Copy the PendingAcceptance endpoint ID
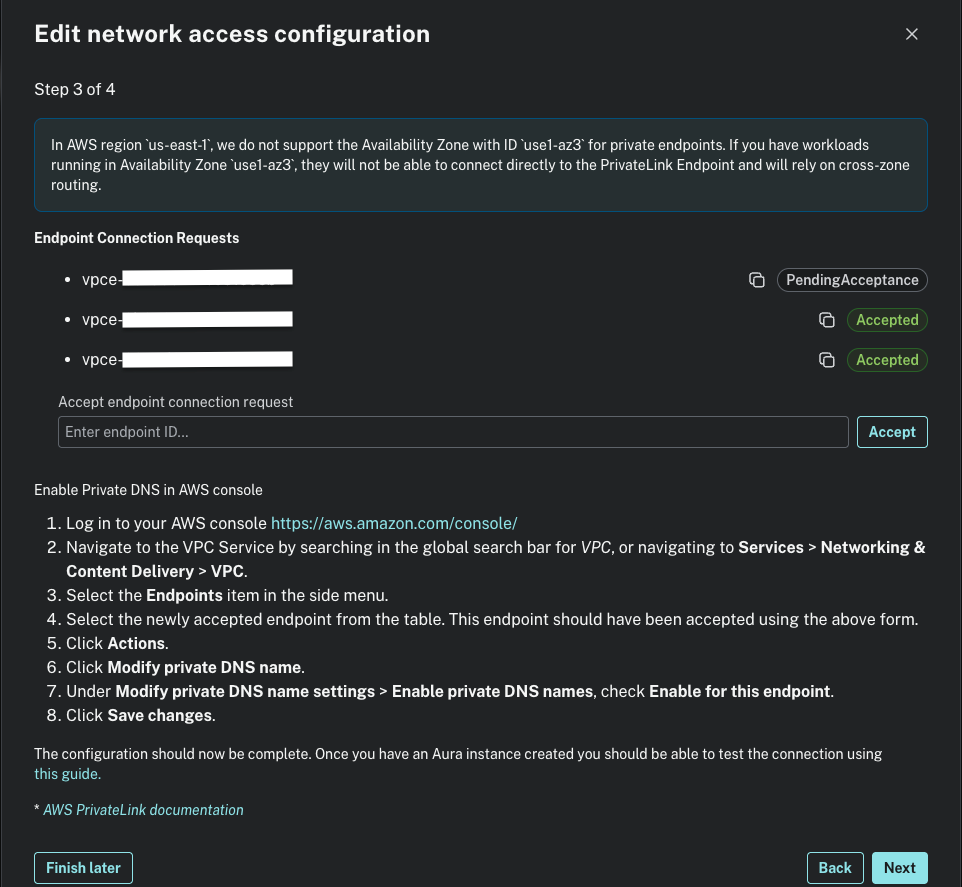Viewport: 962px width, 887px height. coord(757,280)
